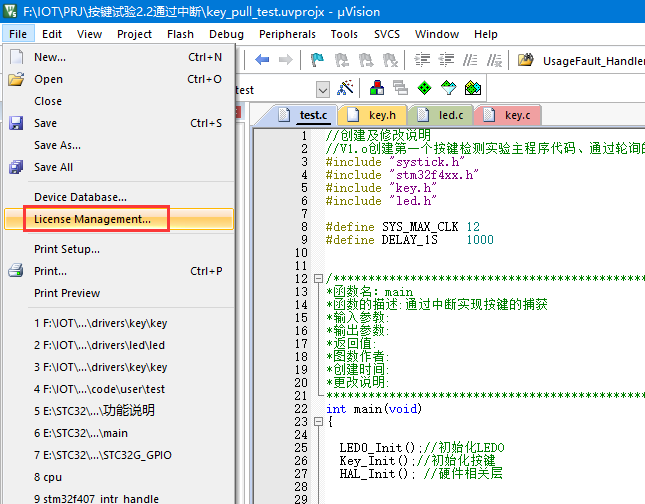Click the Select Software Packs icon
Screen dimensions: 645x504
coord(449,89)
